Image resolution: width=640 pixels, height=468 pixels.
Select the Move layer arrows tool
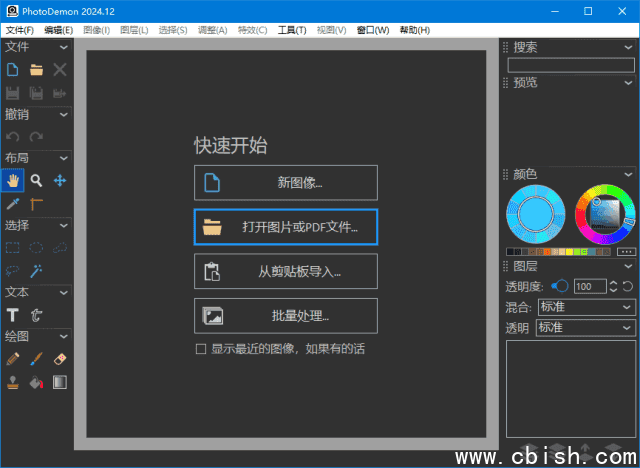tap(60, 180)
